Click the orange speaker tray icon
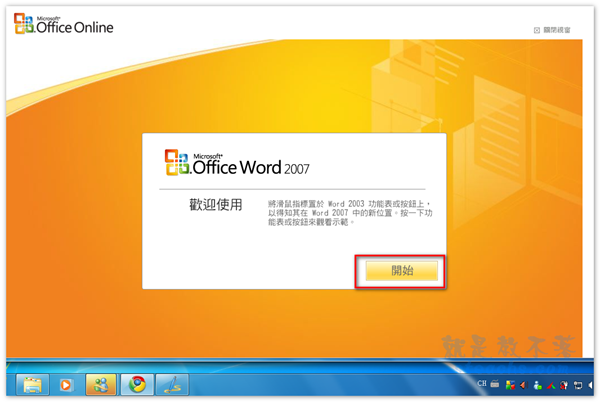 click(523, 385)
